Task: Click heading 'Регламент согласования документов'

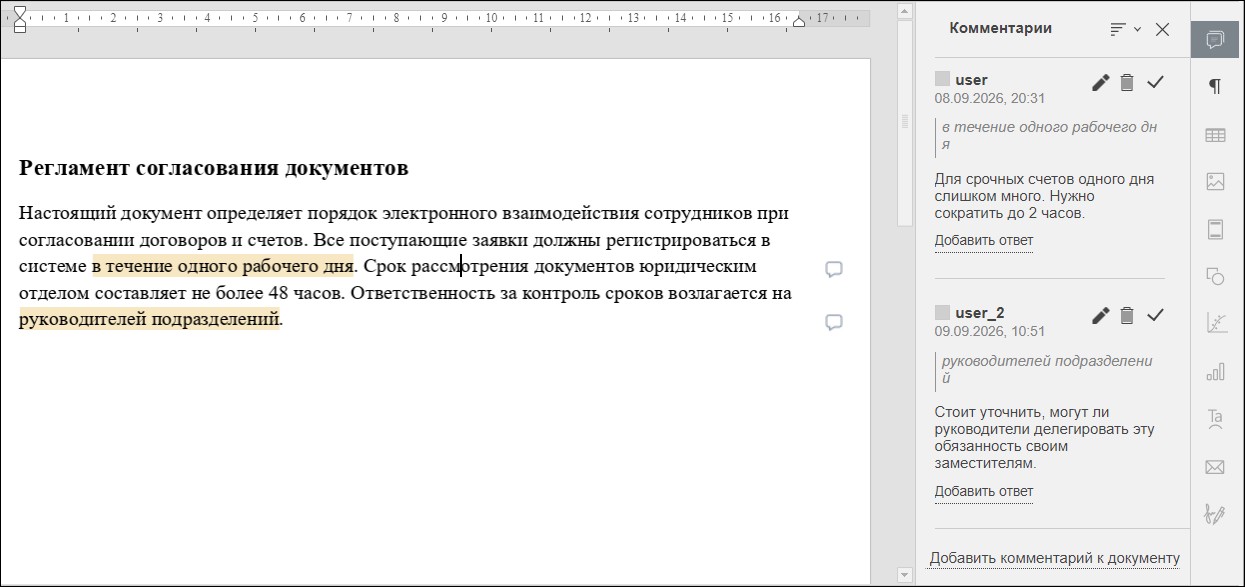Action: point(213,168)
